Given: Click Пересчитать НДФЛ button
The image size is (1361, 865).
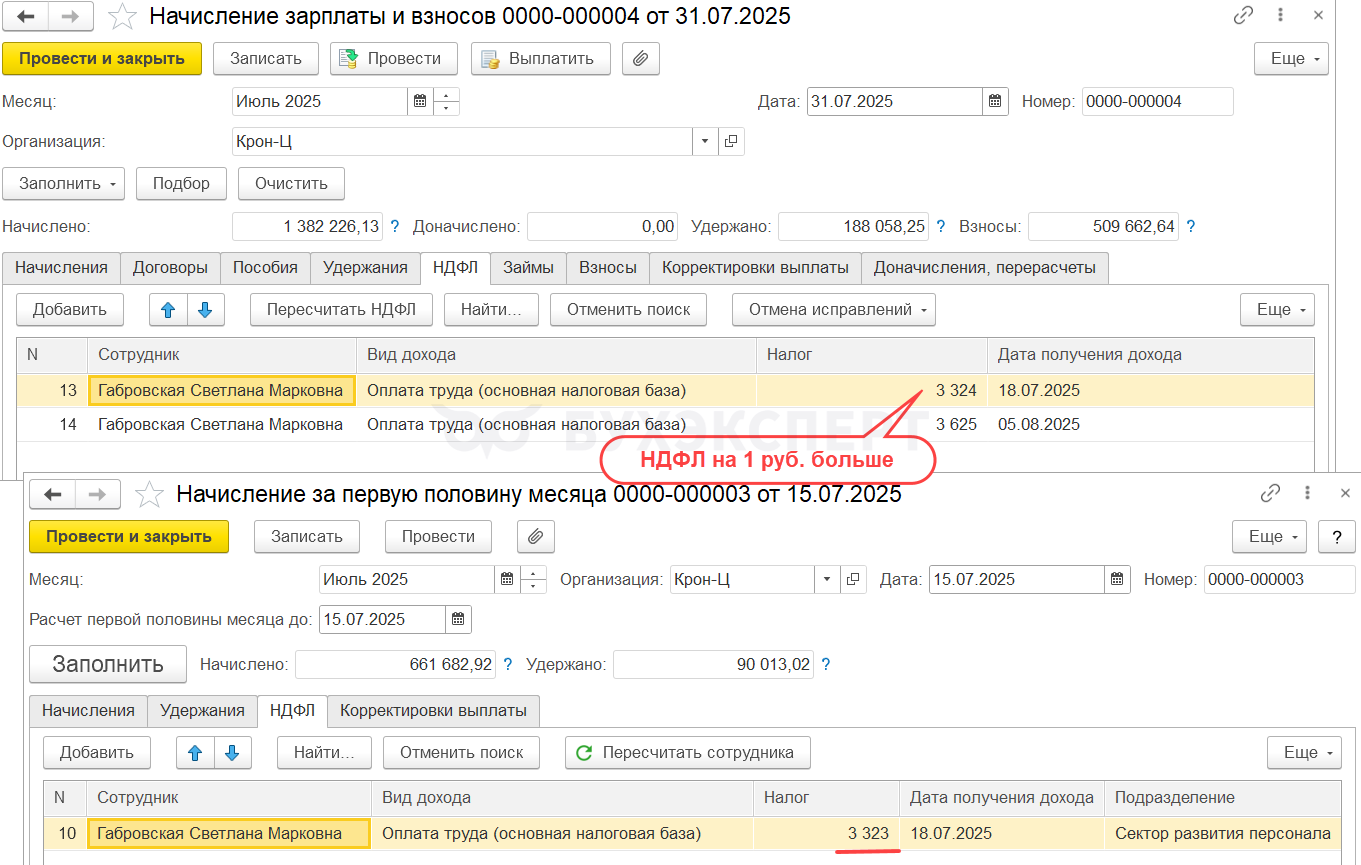Looking at the screenshot, I should [341, 310].
